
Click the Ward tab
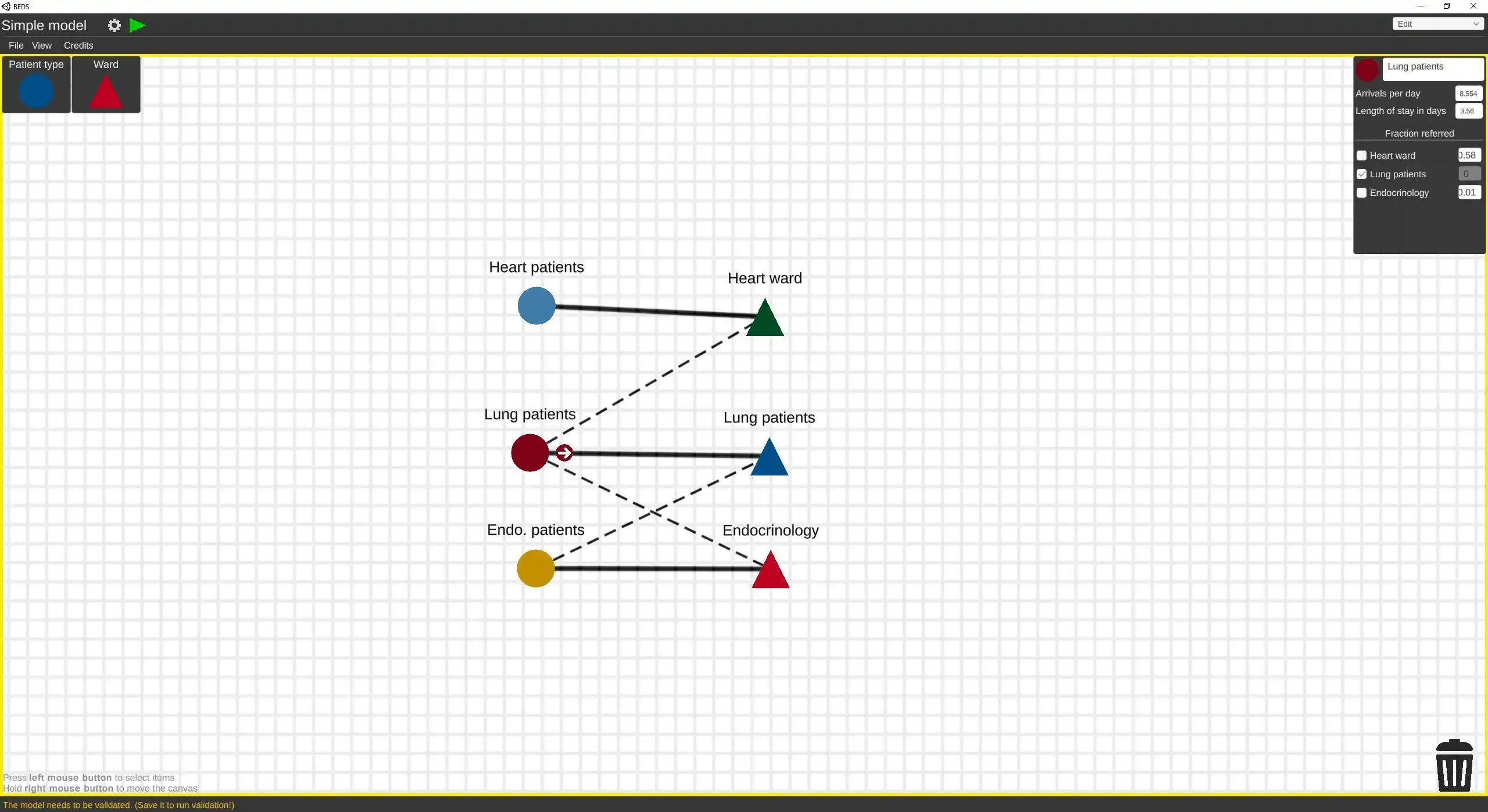[105, 84]
